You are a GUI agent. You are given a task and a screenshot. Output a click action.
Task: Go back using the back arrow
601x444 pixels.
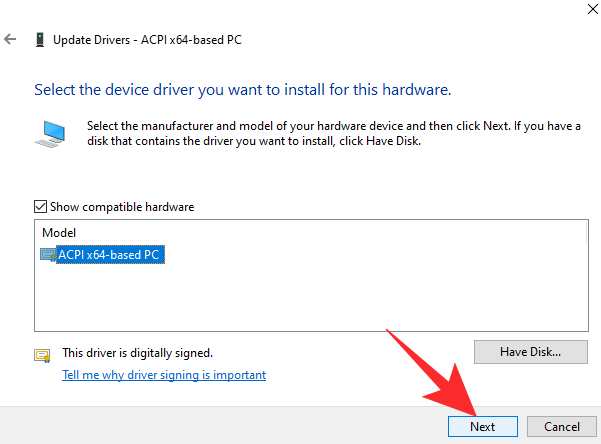click(11, 40)
